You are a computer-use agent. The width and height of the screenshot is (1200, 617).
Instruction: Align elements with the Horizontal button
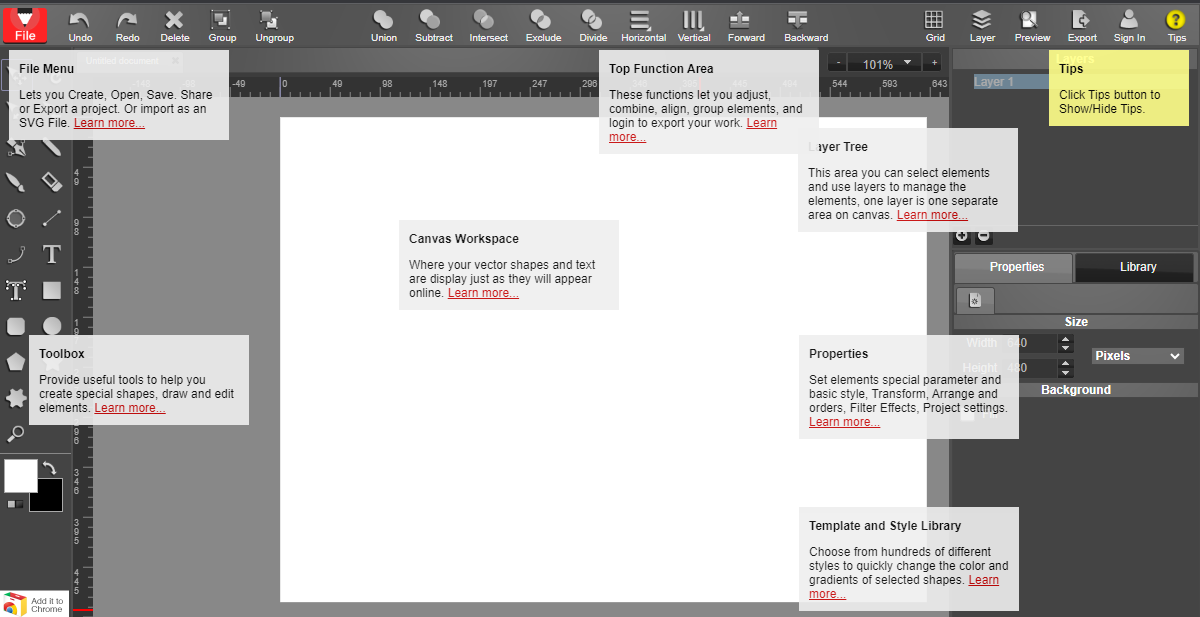(643, 25)
